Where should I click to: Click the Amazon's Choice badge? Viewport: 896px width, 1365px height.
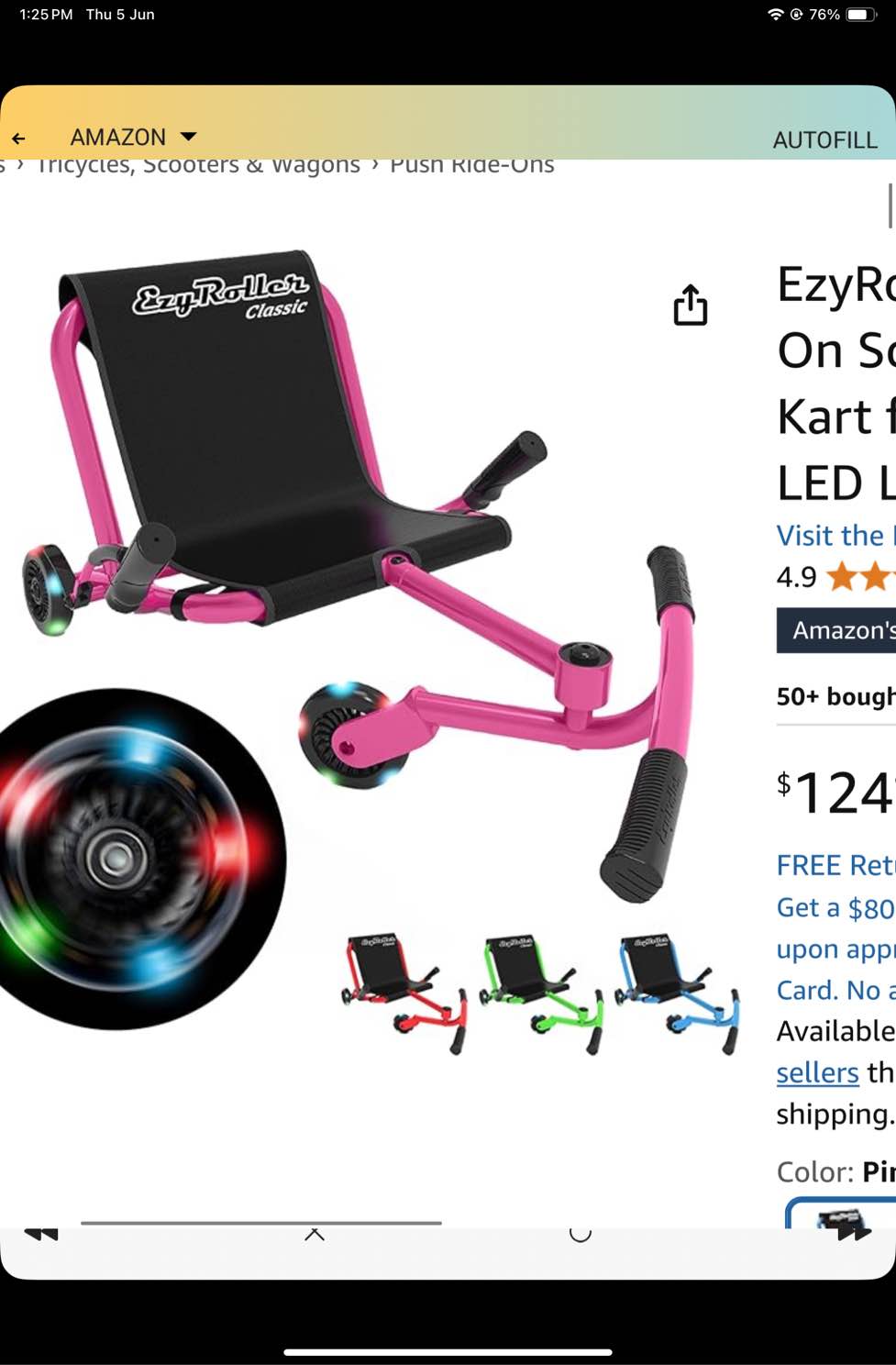(x=835, y=630)
